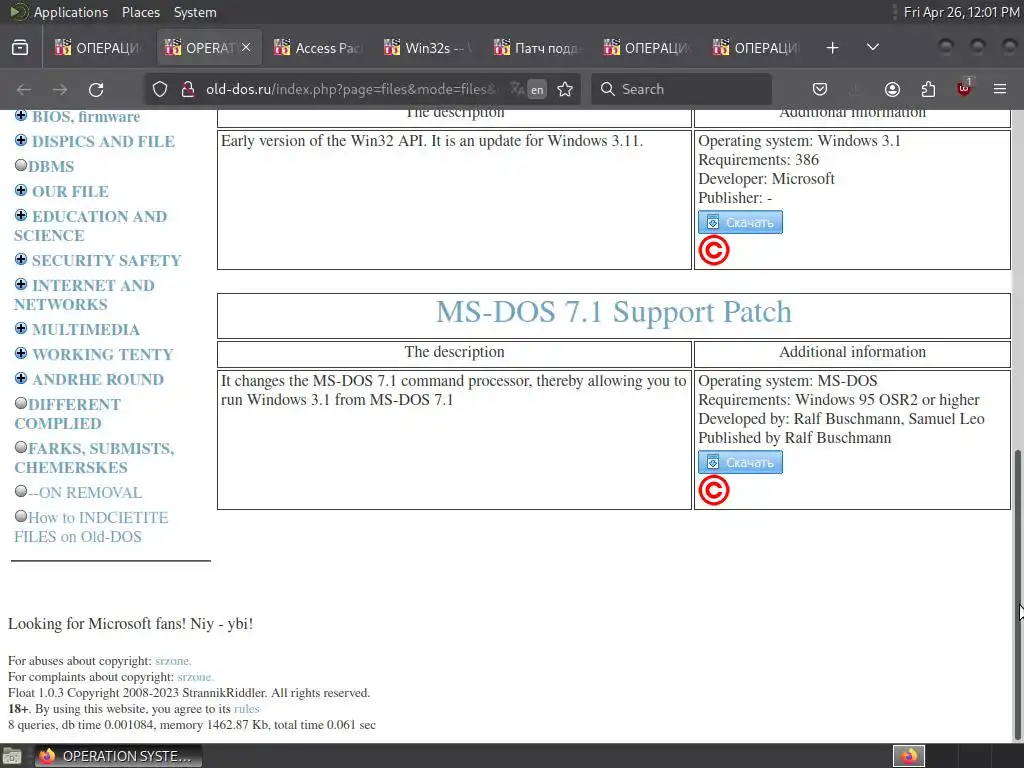Open a new browser tab
The width and height of the screenshot is (1024, 768).
pyautogui.click(x=832, y=48)
